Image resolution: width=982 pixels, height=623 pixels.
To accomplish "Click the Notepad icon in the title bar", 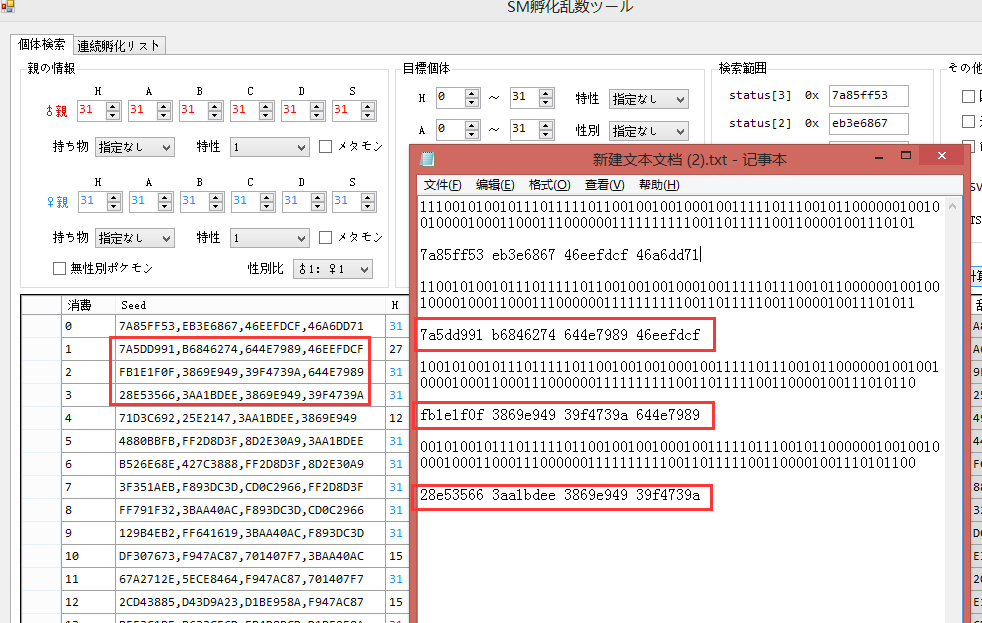I will (x=428, y=159).
